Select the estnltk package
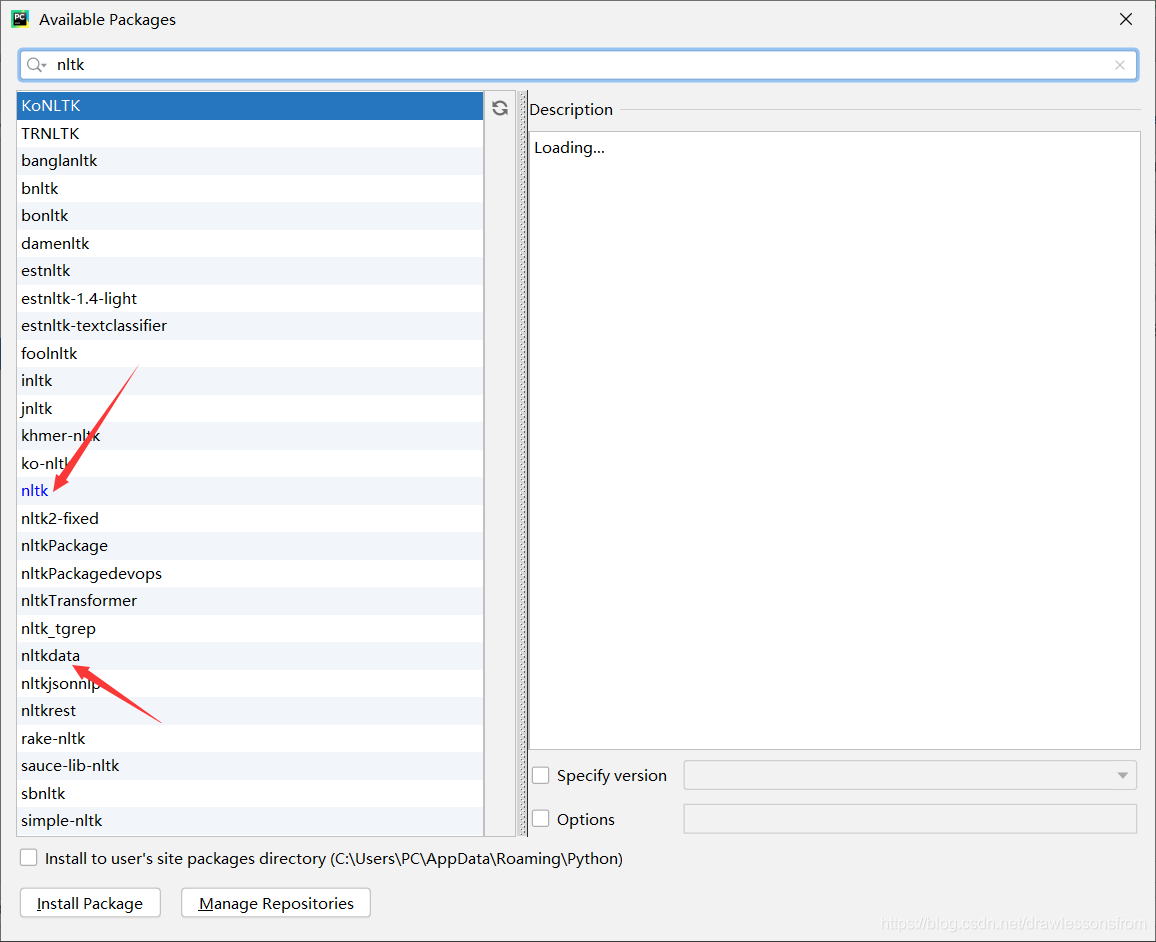The image size is (1156, 942). click(250, 271)
